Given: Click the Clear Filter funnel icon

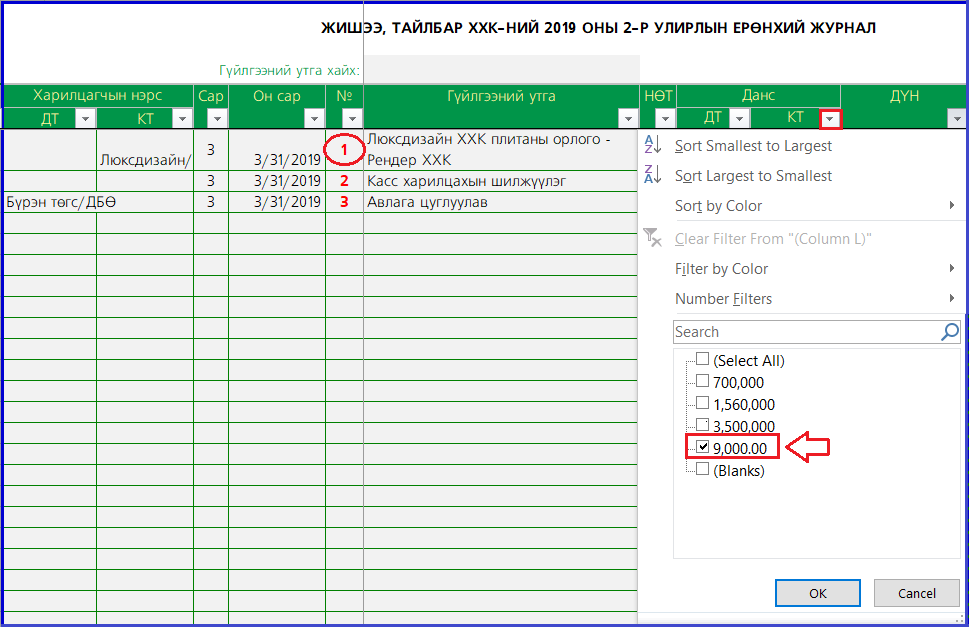Looking at the screenshot, I should (652, 238).
